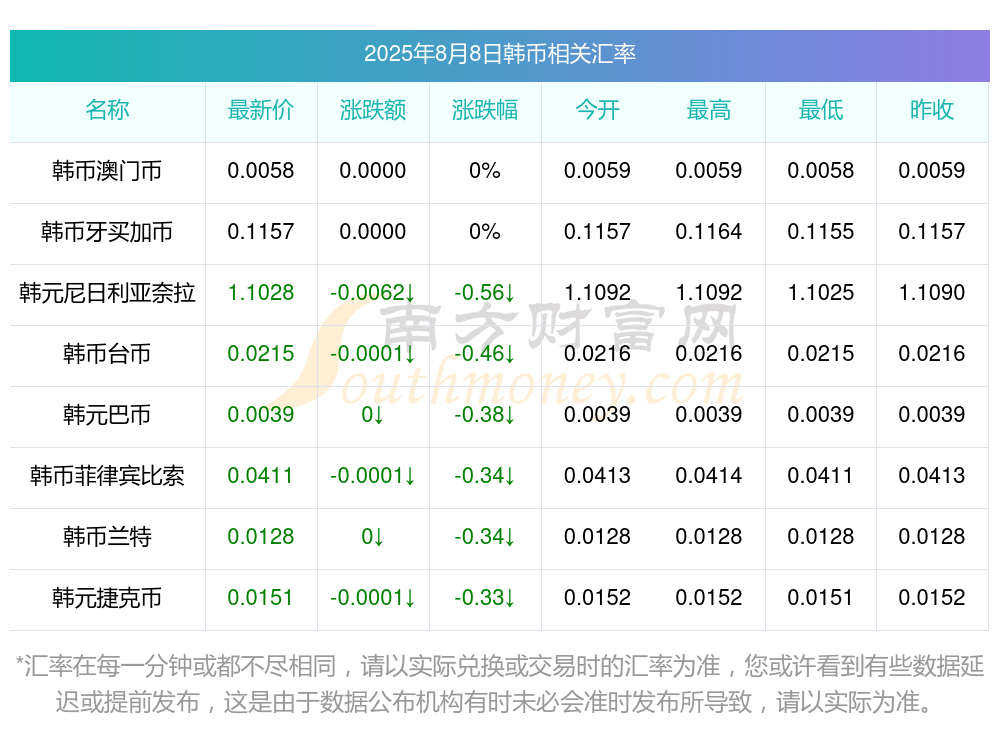This screenshot has height=733, width=1000.
Task: Click latest price 0.0215 for 韩币台币
Action: (260, 353)
